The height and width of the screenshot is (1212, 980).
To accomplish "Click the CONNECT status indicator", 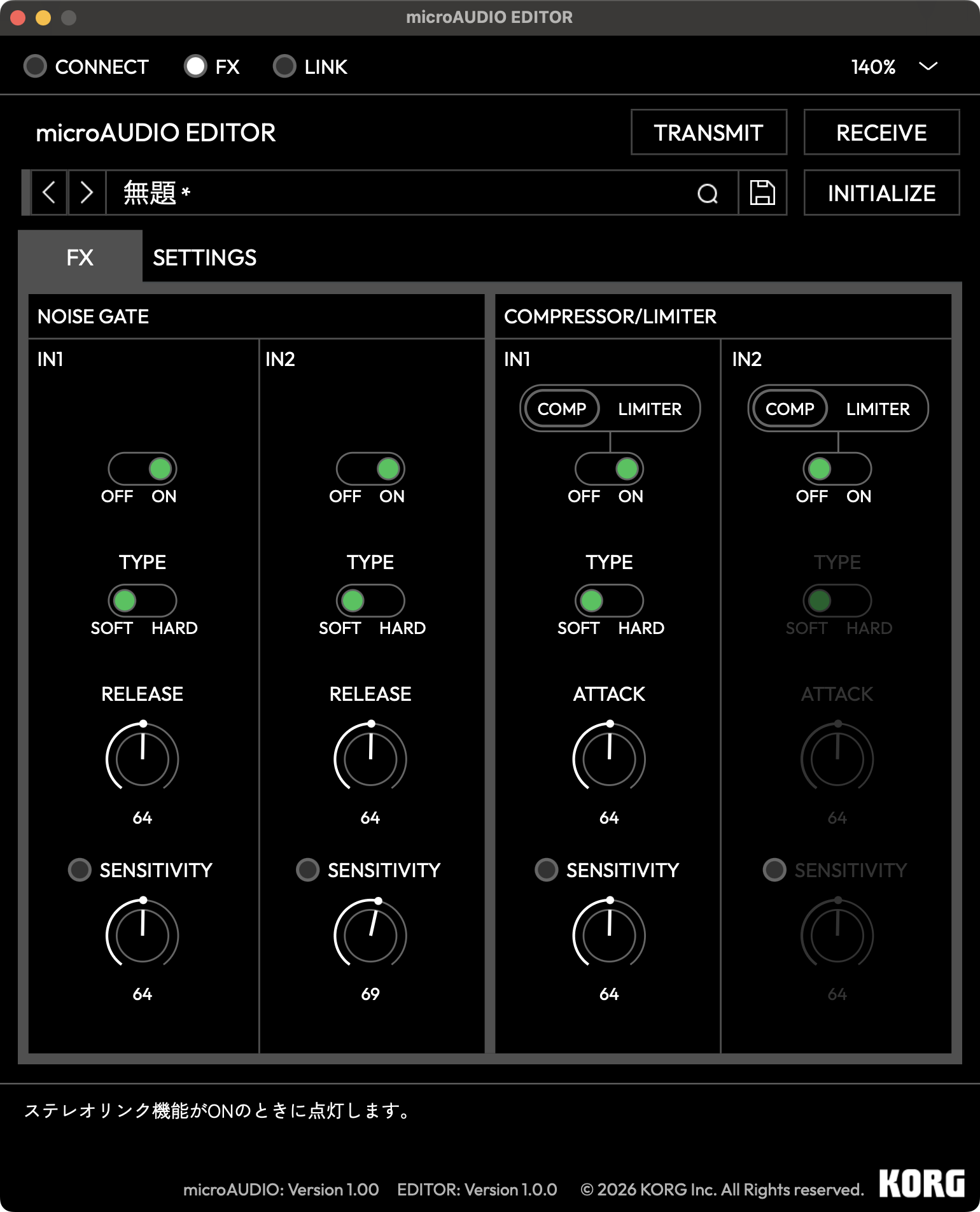I will (x=35, y=66).
